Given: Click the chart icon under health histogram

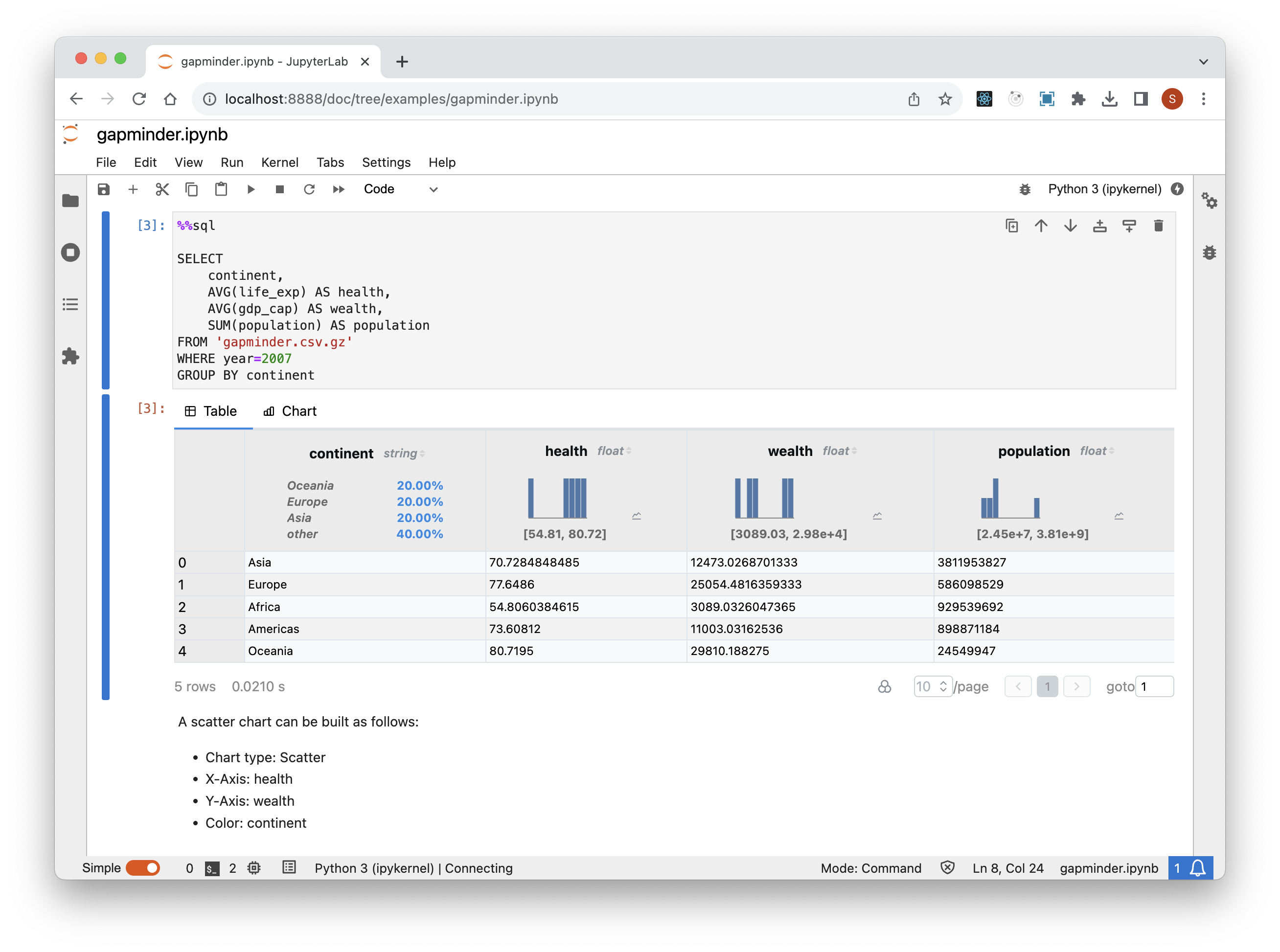Looking at the screenshot, I should [x=636, y=516].
